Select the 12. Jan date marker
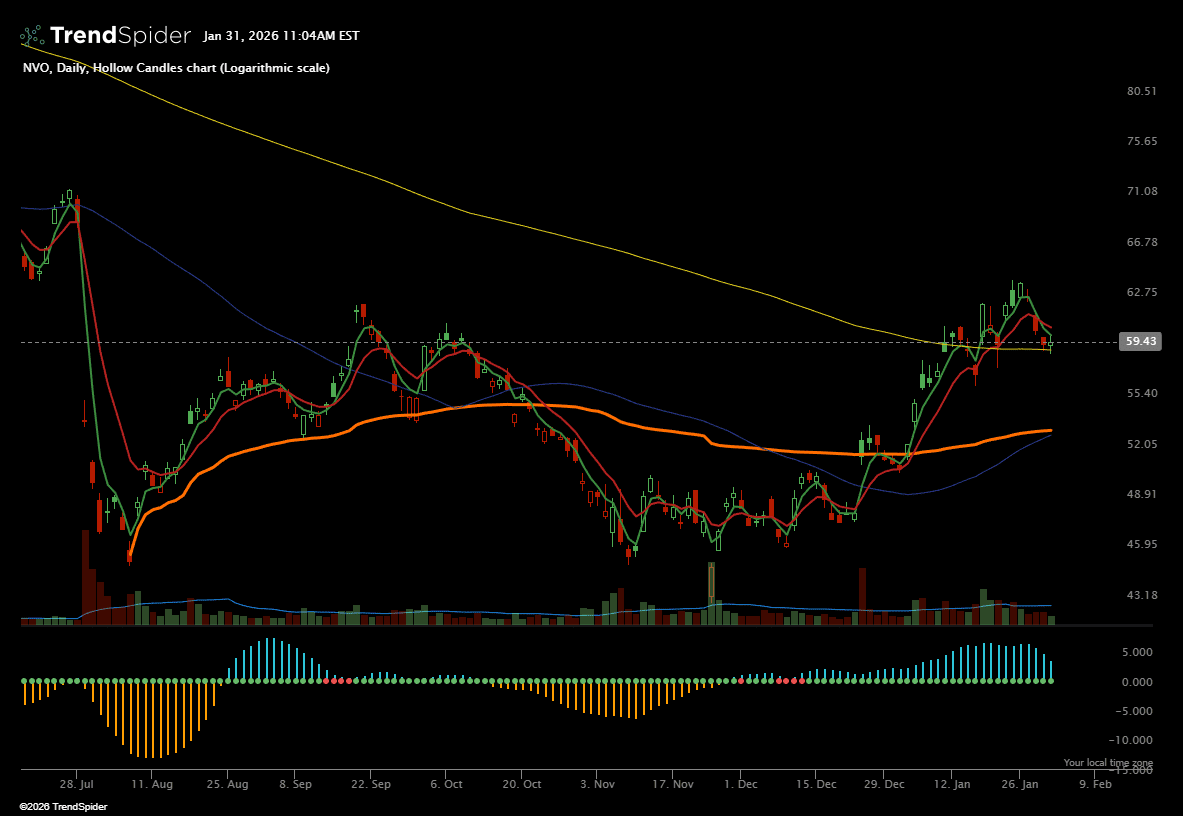Viewport: 1183px width, 816px height. click(x=959, y=785)
